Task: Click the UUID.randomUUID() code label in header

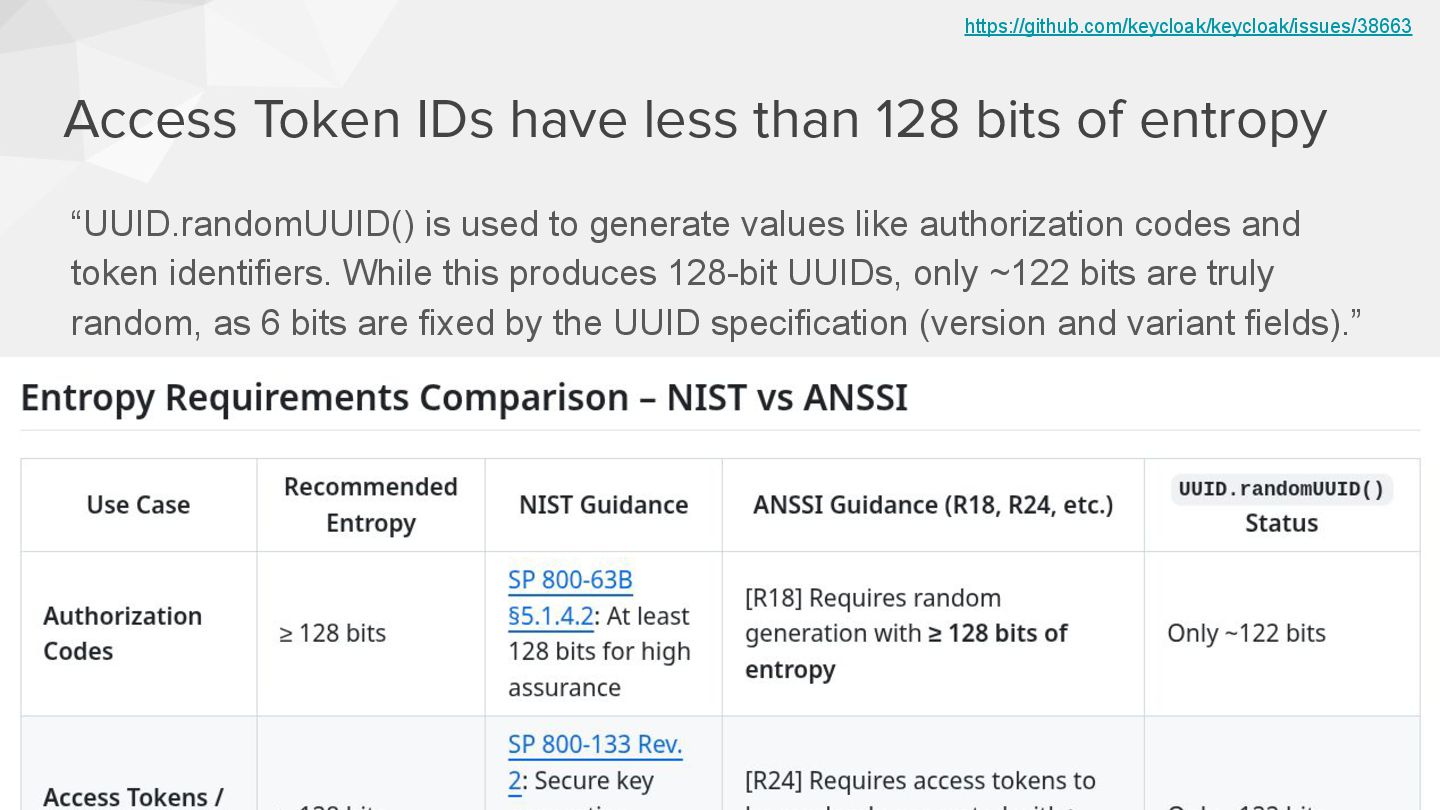Action: coord(1281,489)
